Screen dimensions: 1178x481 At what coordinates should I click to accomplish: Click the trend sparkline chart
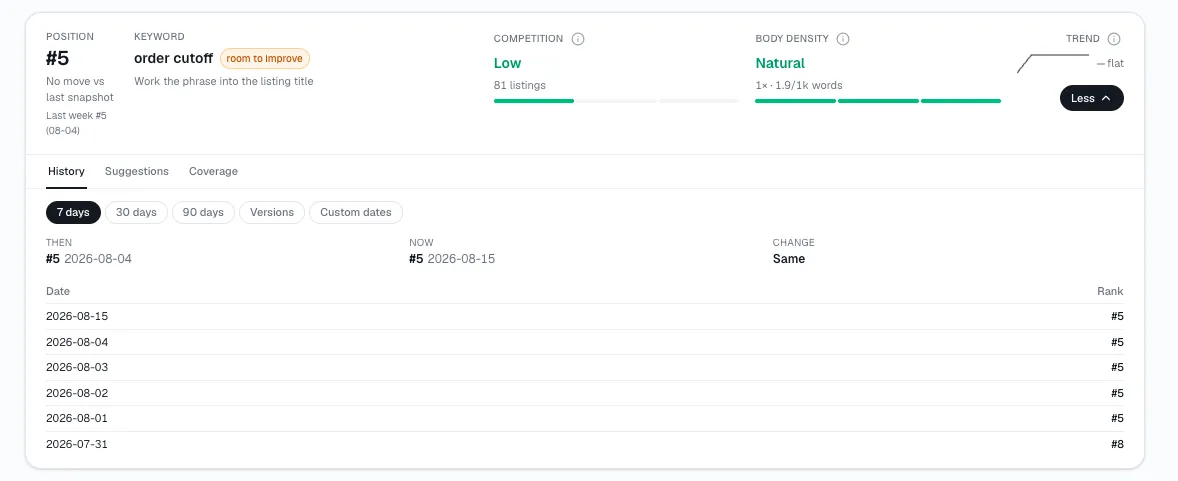[1053, 63]
